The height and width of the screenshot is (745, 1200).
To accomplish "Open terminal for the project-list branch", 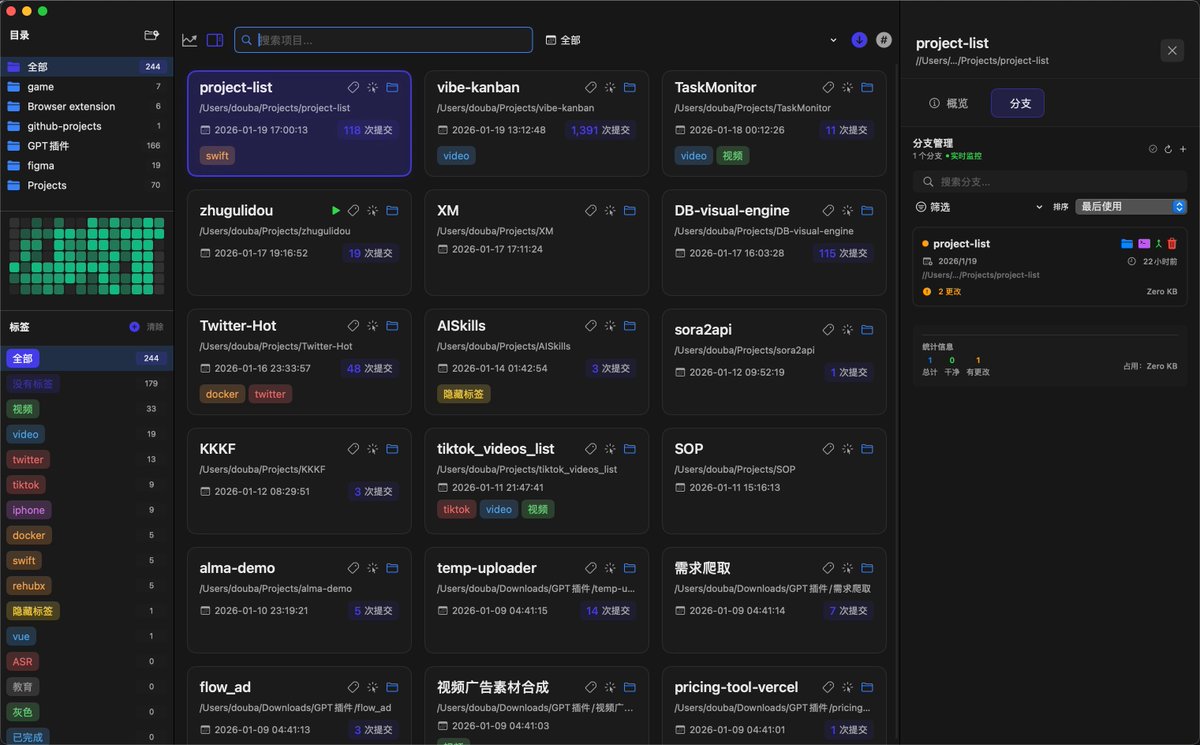I will click(1144, 243).
